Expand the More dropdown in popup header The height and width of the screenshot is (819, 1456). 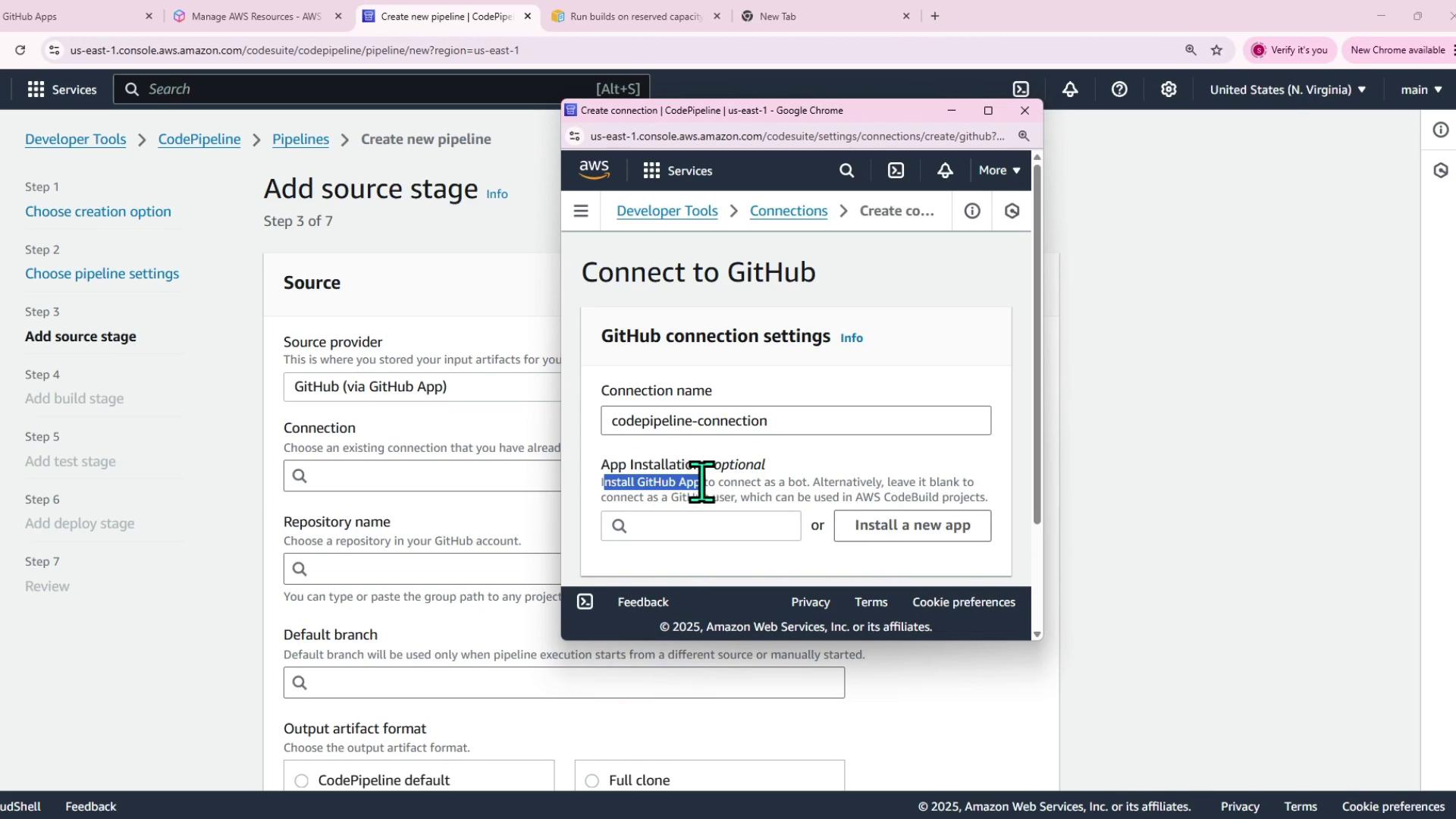point(999,171)
